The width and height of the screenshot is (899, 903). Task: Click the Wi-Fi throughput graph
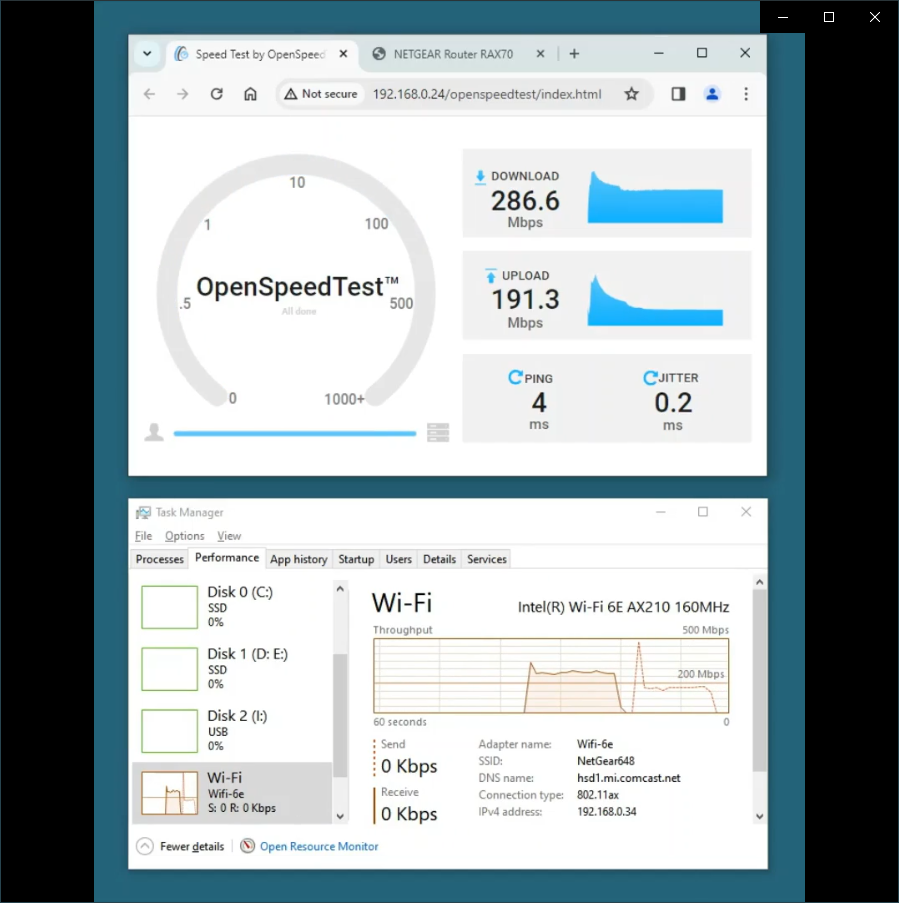551,676
